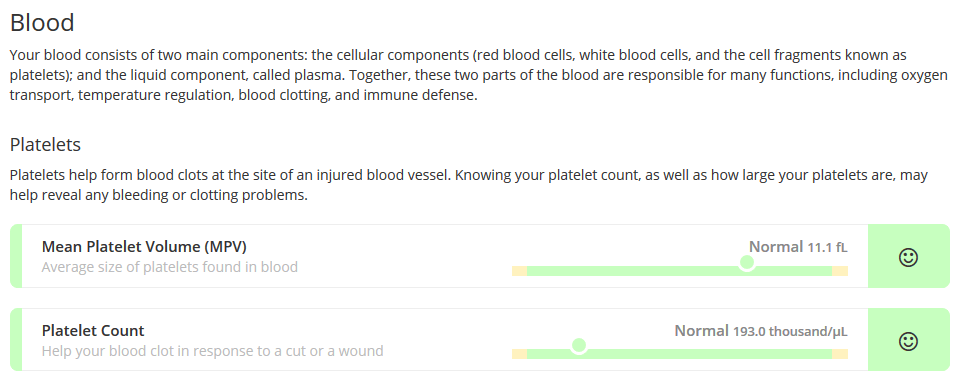Click the 'Help your blood clot' description text
Image resolution: width=964 pixels, height=385 pixels.
pyautogui.click(x=212, y=351)
